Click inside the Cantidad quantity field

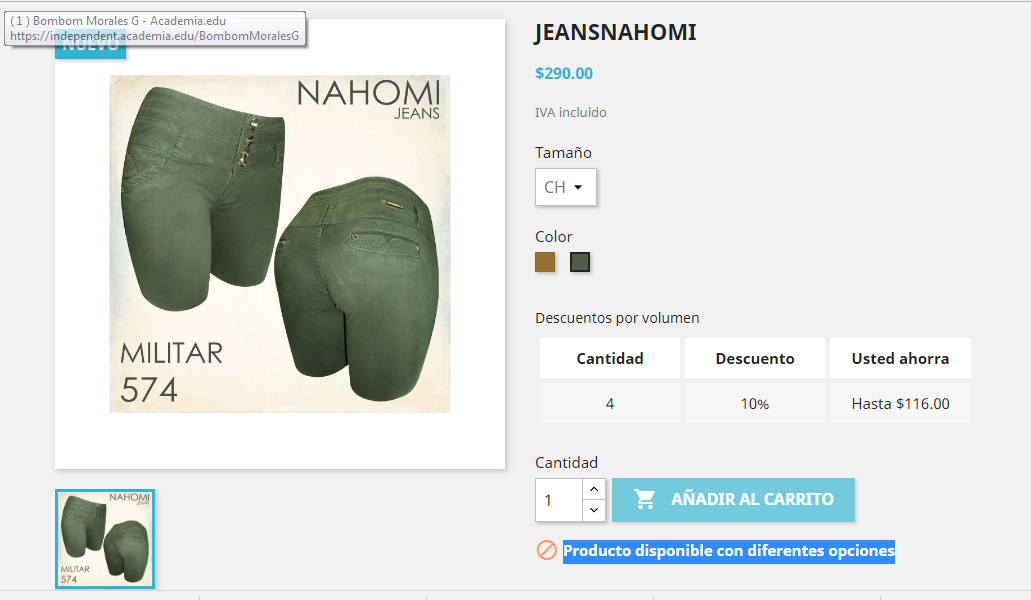click(x=559, y=500)
